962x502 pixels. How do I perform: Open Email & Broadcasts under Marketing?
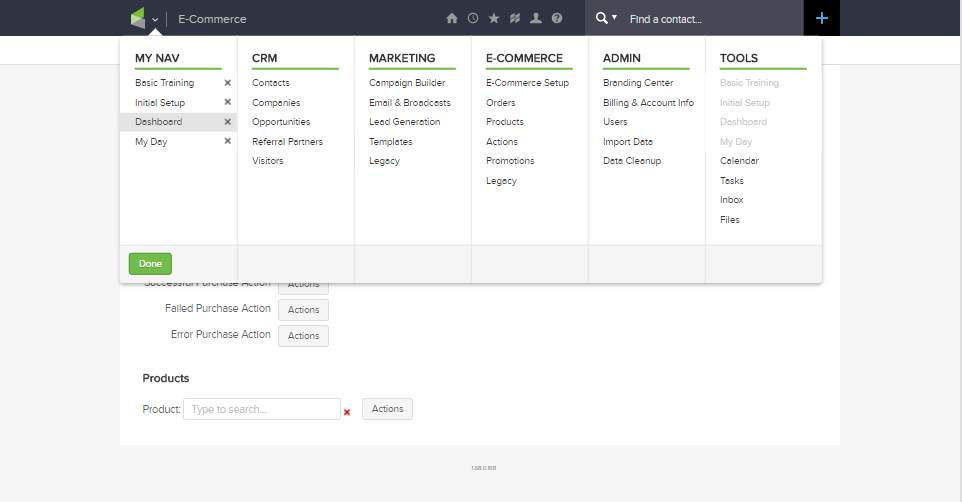click(410, 102)
